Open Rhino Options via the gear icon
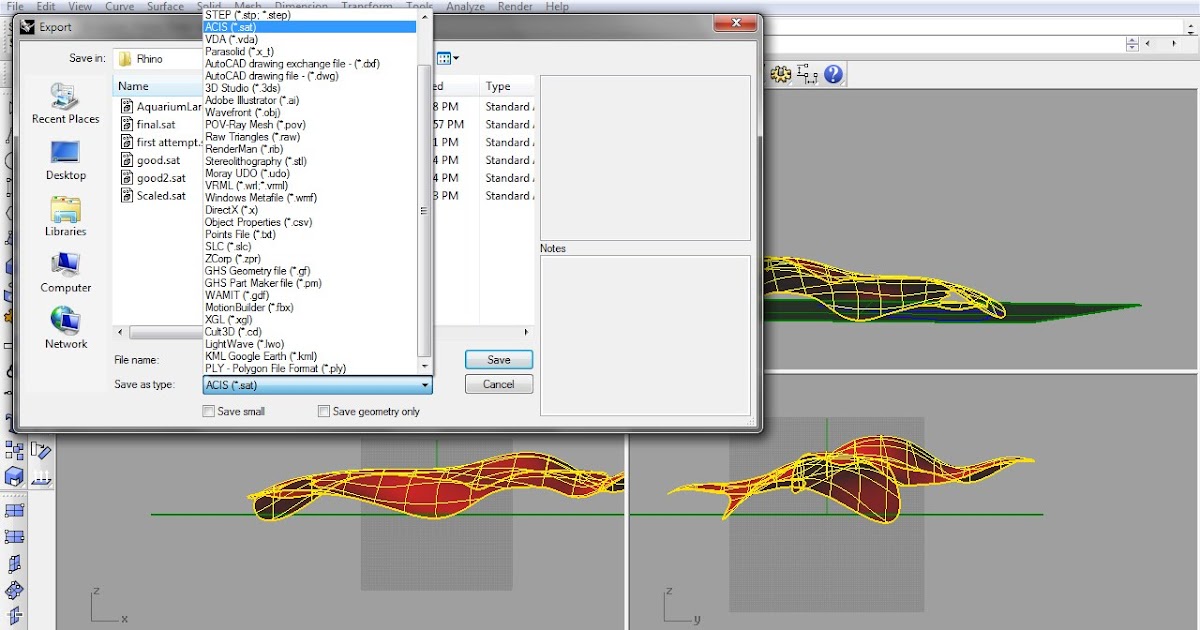 tap(780, 73)
